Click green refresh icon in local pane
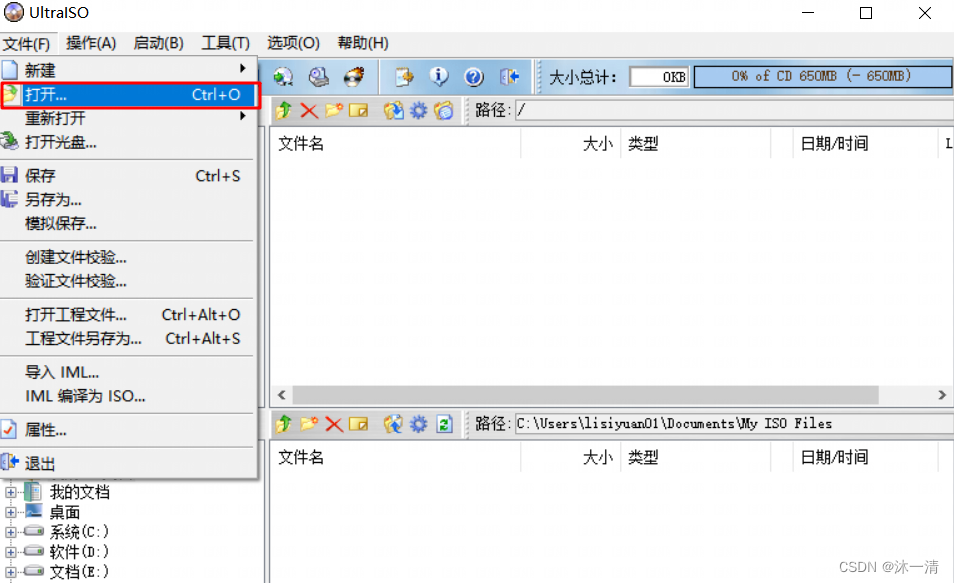954x583 pixels. point(445,424)
